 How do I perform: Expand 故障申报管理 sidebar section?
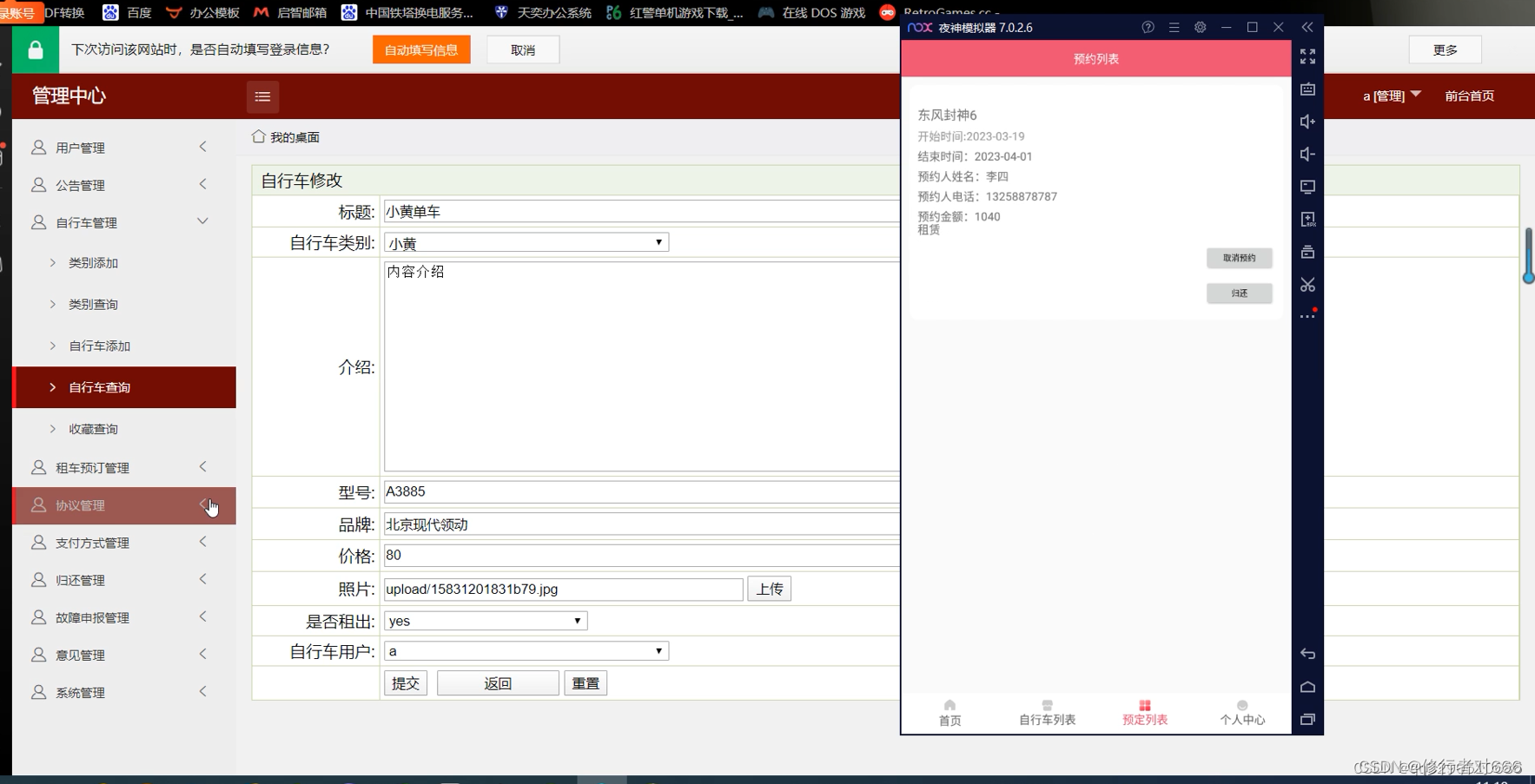[124, 617]
